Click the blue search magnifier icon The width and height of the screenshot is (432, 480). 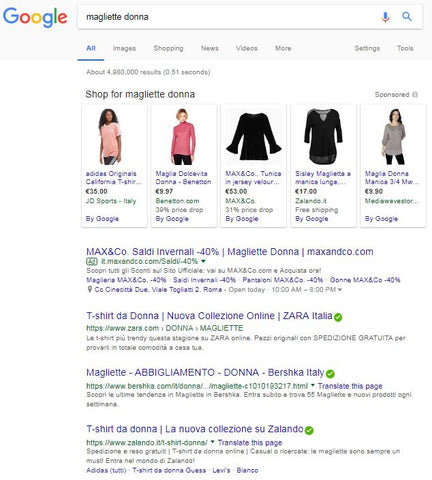pyautogui.click(x=407, y=16)
